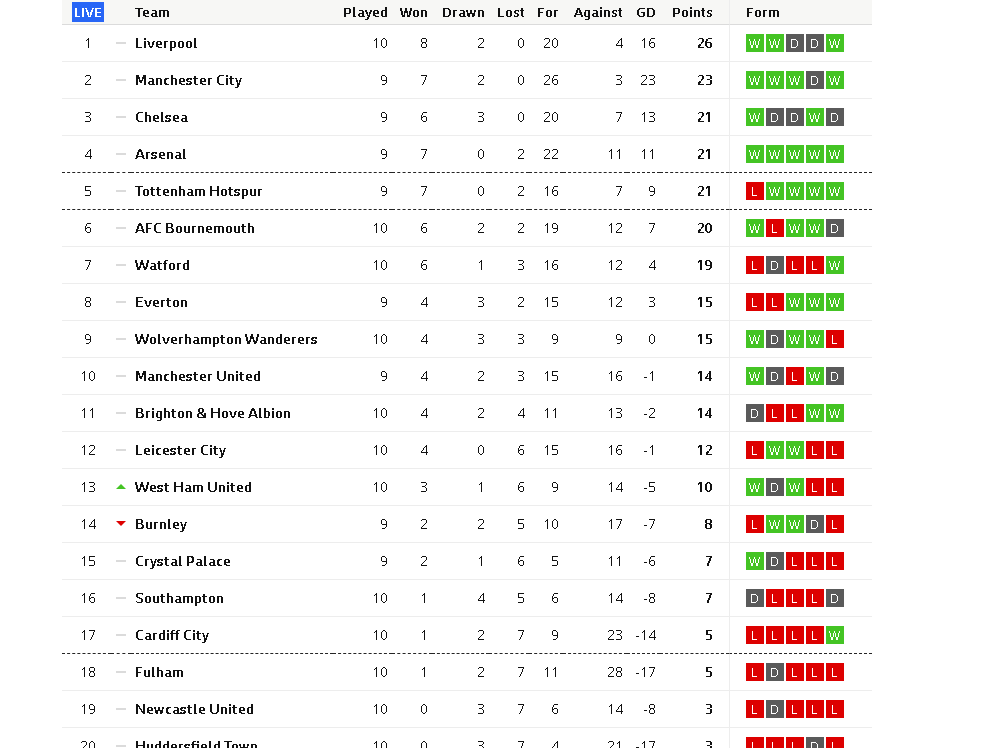The width and height of the screenshot is (1000, 748).
Task: Click Tottenham Hotspur's red L form badge
Action: [x=754, y=191]
